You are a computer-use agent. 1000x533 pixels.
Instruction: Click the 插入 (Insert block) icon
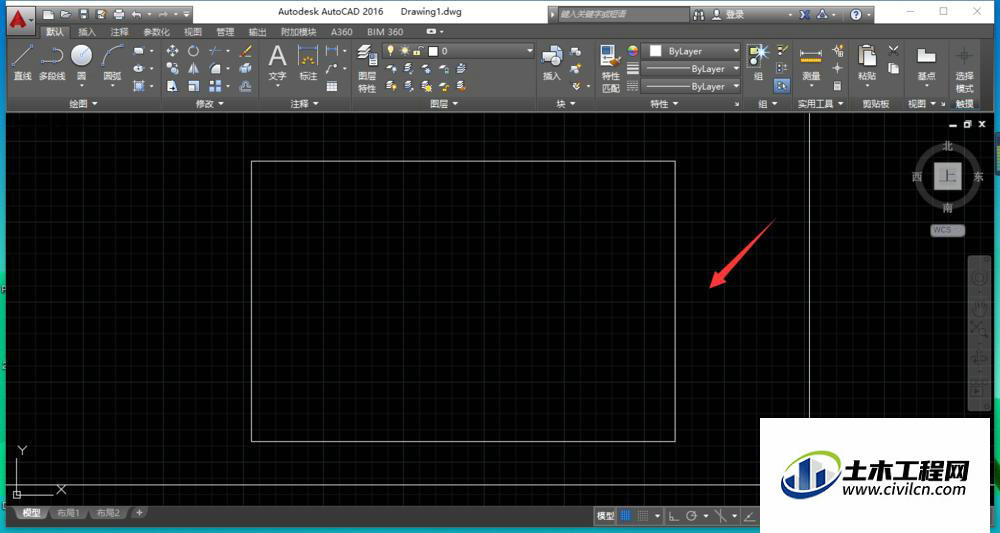coord(552,62)
